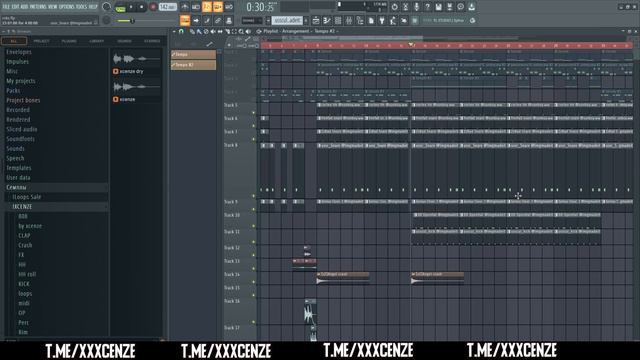Image resolution: width=640 pixels, height=360 pixels.
Task: Click the play button in transport
Action: point(131,7)
